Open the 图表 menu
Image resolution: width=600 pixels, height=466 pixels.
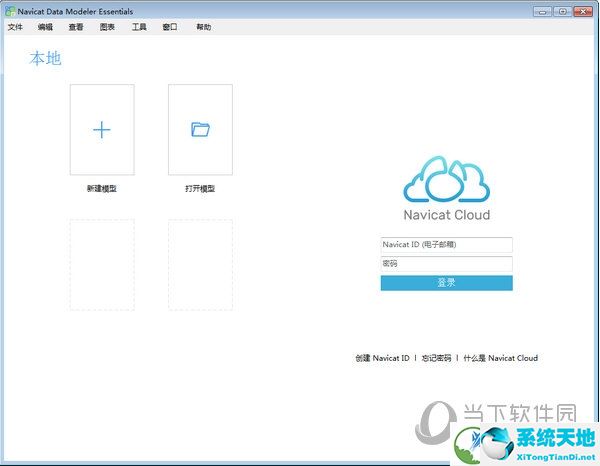pos(107,27)
